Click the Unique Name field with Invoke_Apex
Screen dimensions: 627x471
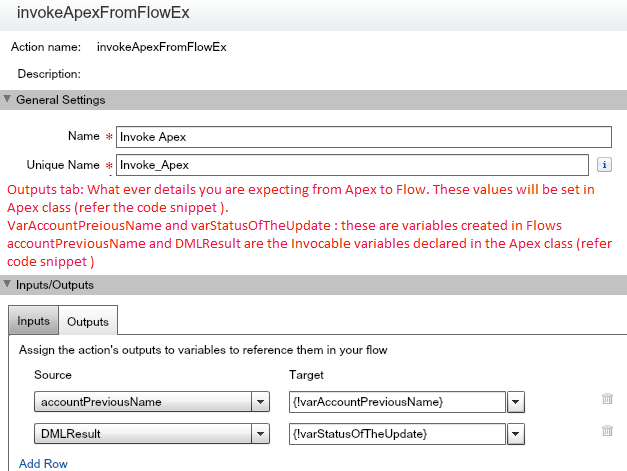(352, 165)
